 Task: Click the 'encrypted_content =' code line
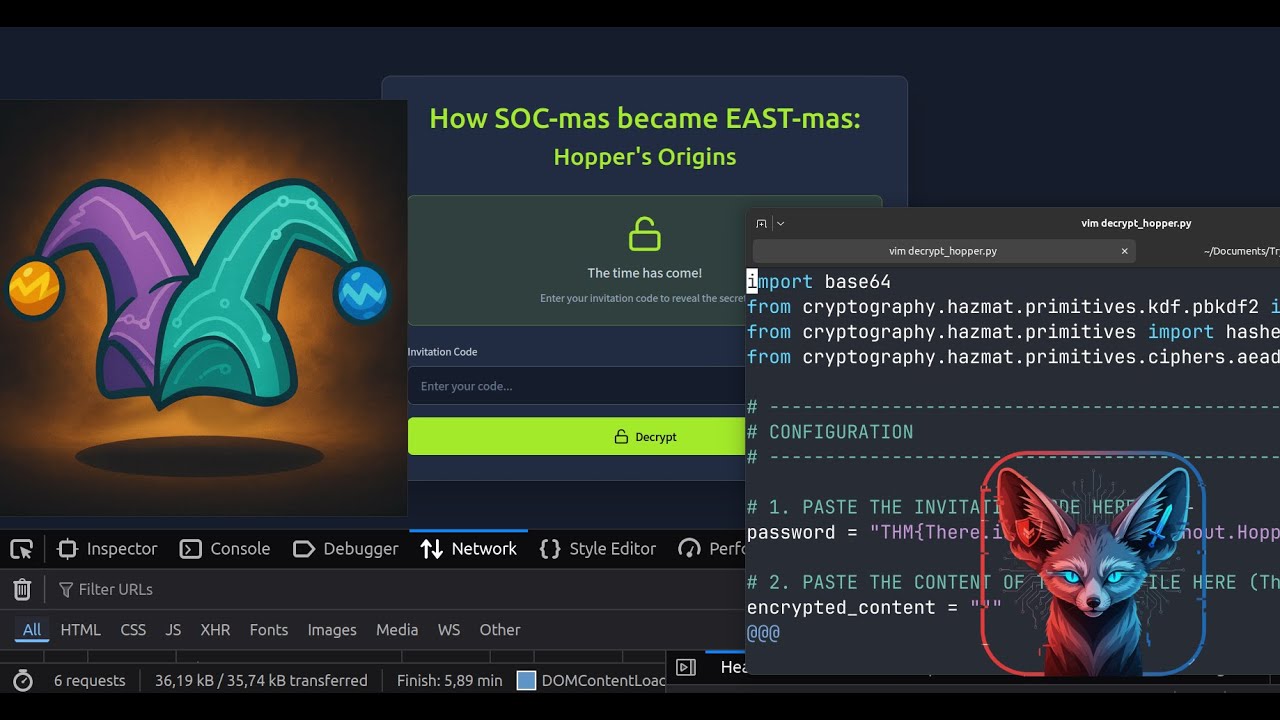tap(874, 607)
